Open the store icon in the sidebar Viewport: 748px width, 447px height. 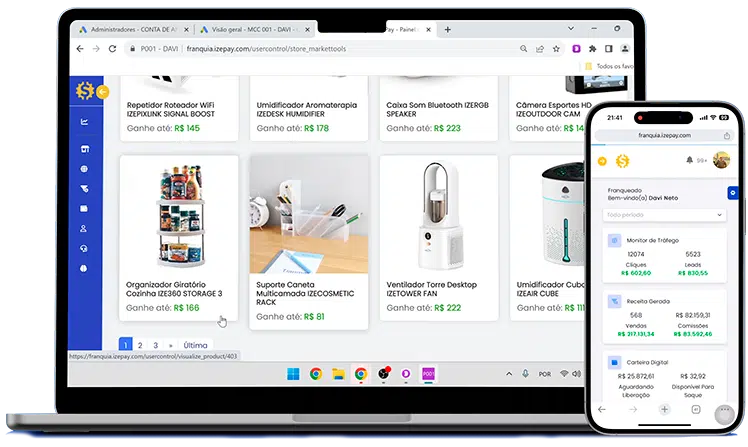tap(84, 149)
